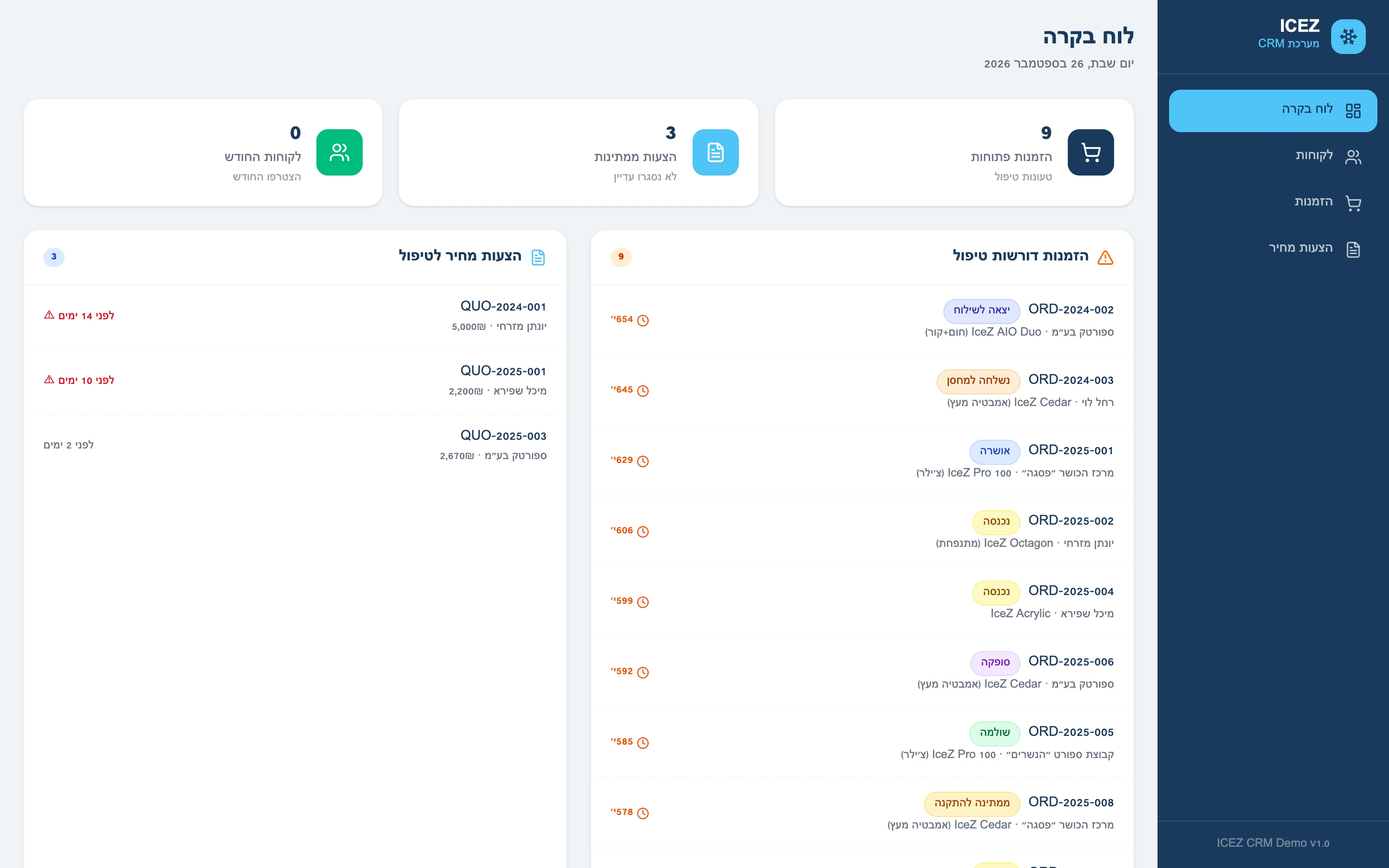Click the quotes document icon in sidebar
This screenshot has height=868, width=1389.
[1353, 249]
